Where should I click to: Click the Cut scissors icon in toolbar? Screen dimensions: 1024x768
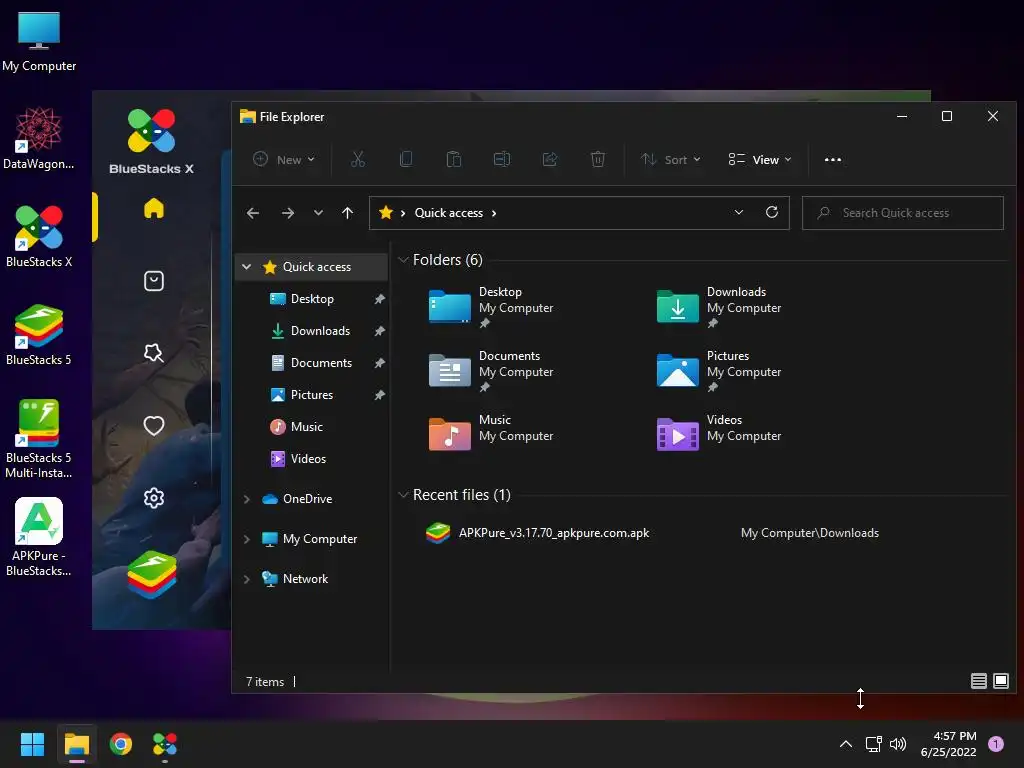coord(358,159)
